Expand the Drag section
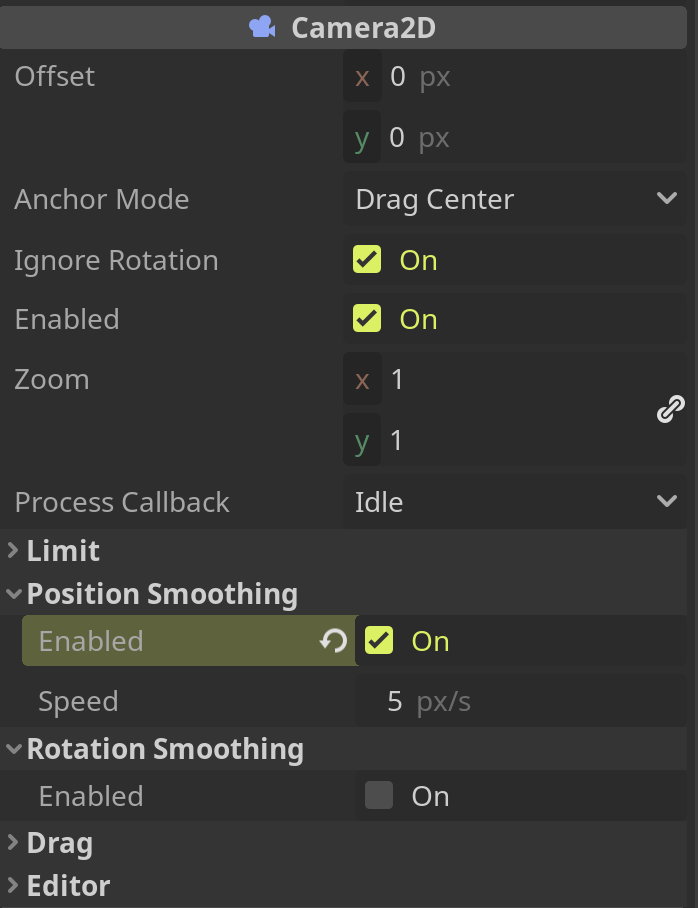698x908 pixels. (x=12, y=843)
